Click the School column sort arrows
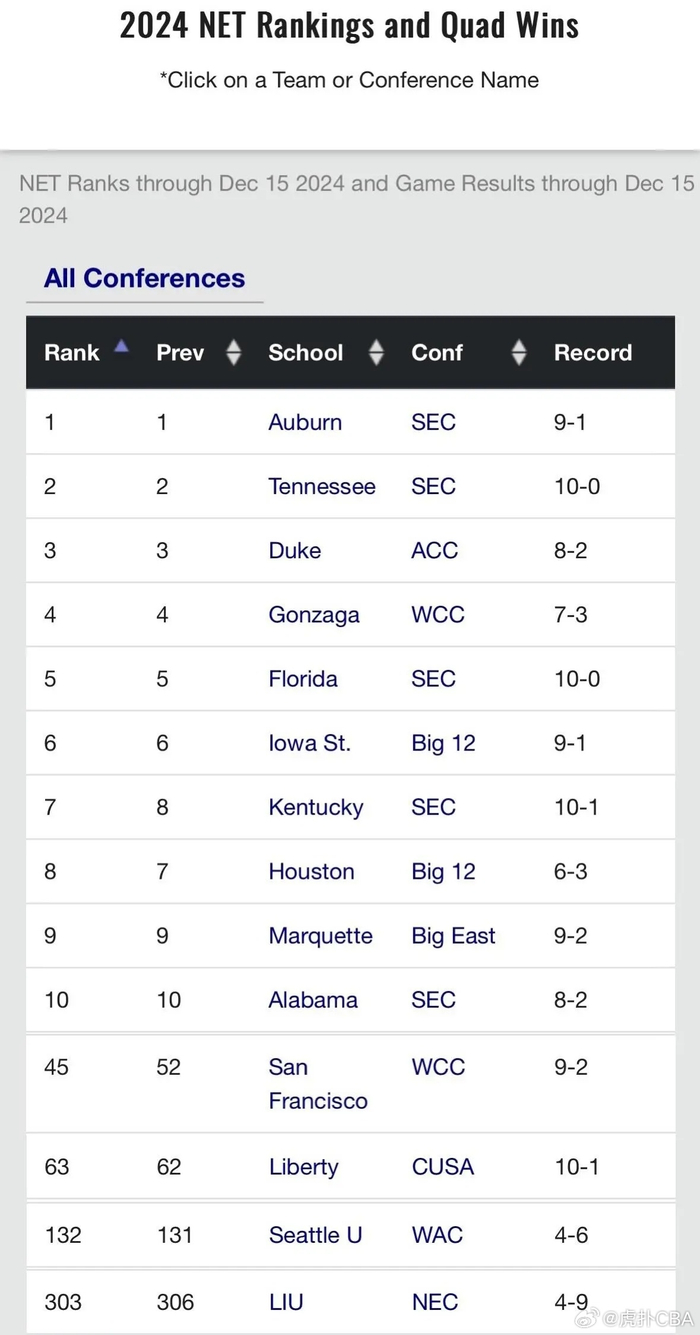Viewport: 700px width, 1335px height. pyautogui.click(x=376, y=352)
